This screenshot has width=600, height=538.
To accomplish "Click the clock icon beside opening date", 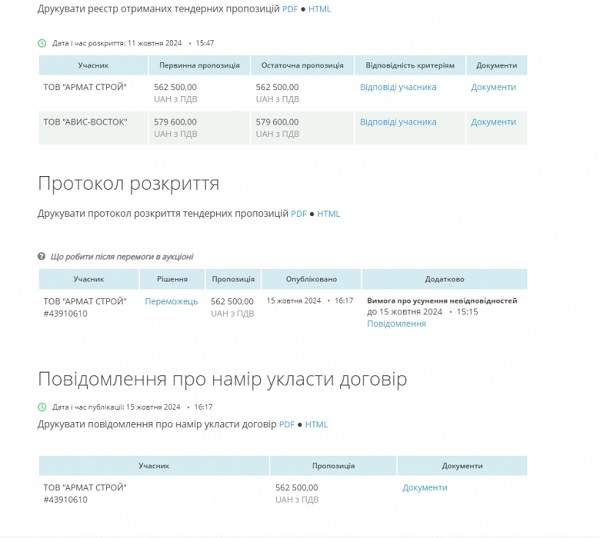I will (42, 43).
